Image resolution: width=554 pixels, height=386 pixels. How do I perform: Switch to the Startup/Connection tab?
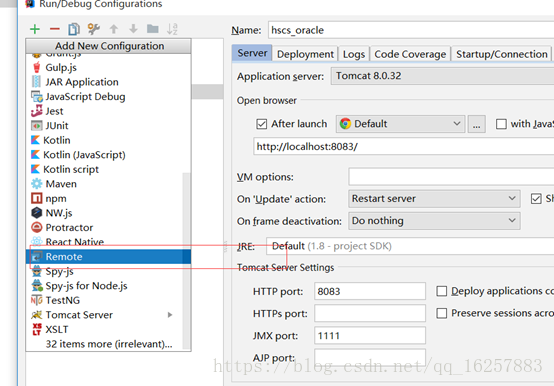click(x=501, y=54)
